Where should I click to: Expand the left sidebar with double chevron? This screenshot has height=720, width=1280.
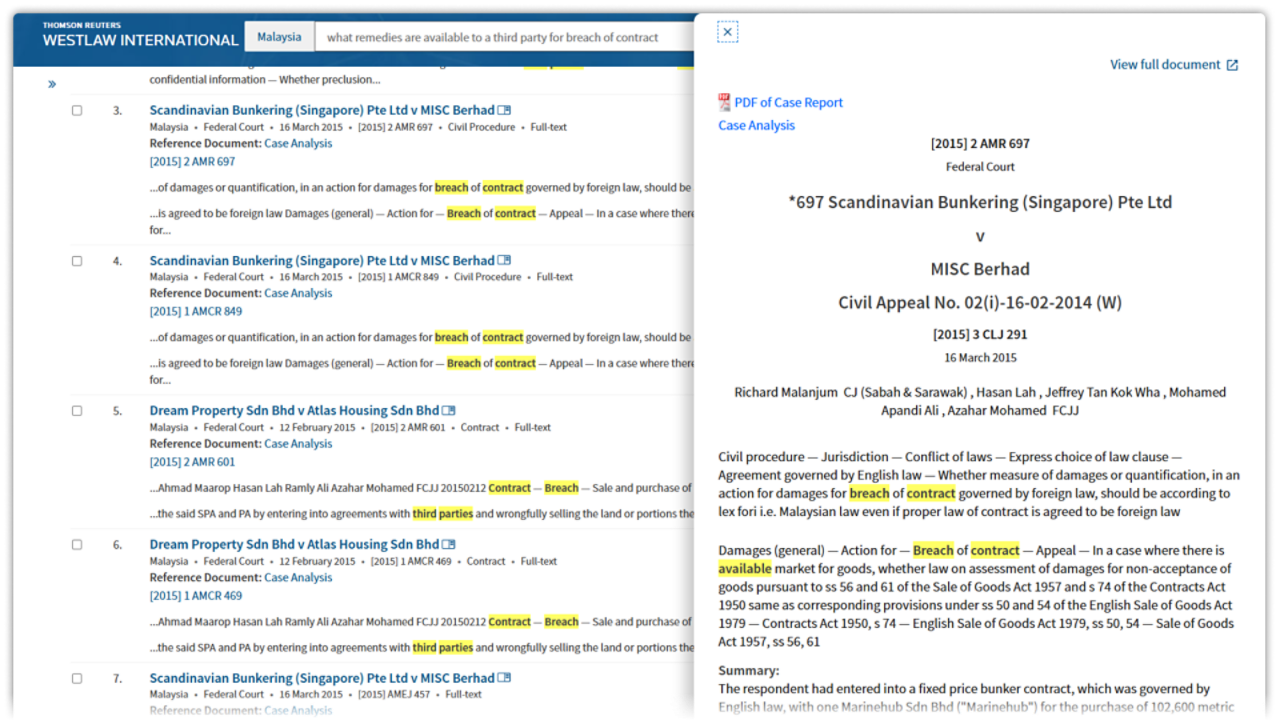click(x=52, y=85)
